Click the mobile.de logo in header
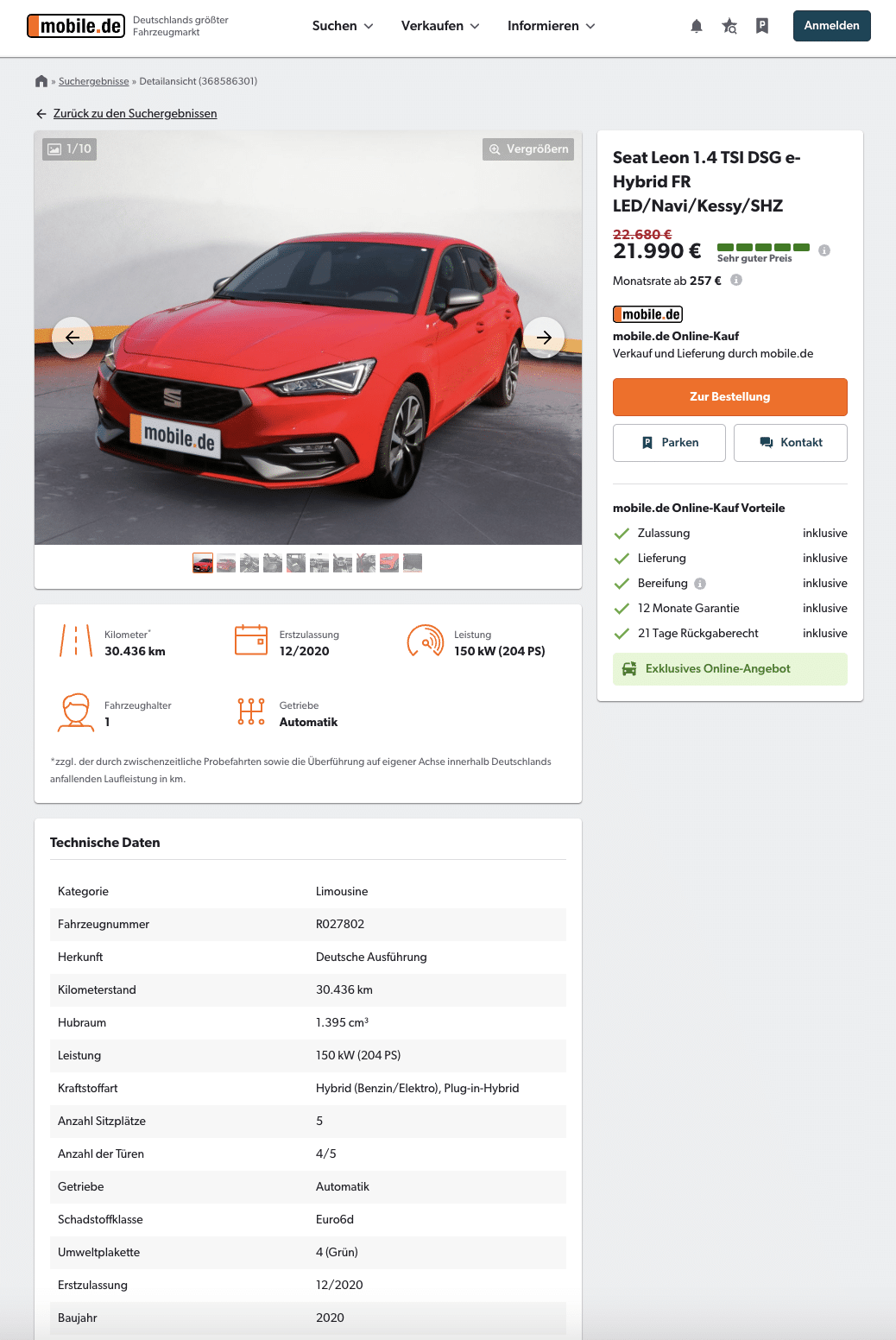The image size is (896, 1340). coord(76,26)
